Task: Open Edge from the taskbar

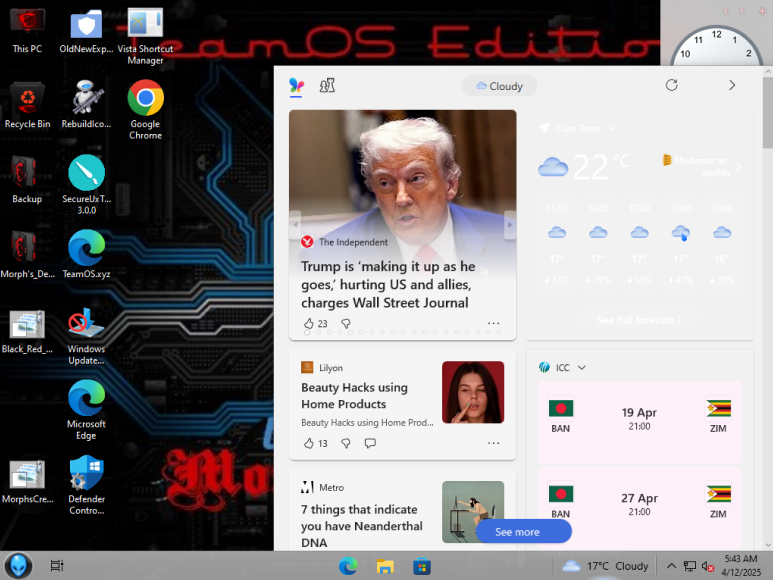Action: (348, 566)
